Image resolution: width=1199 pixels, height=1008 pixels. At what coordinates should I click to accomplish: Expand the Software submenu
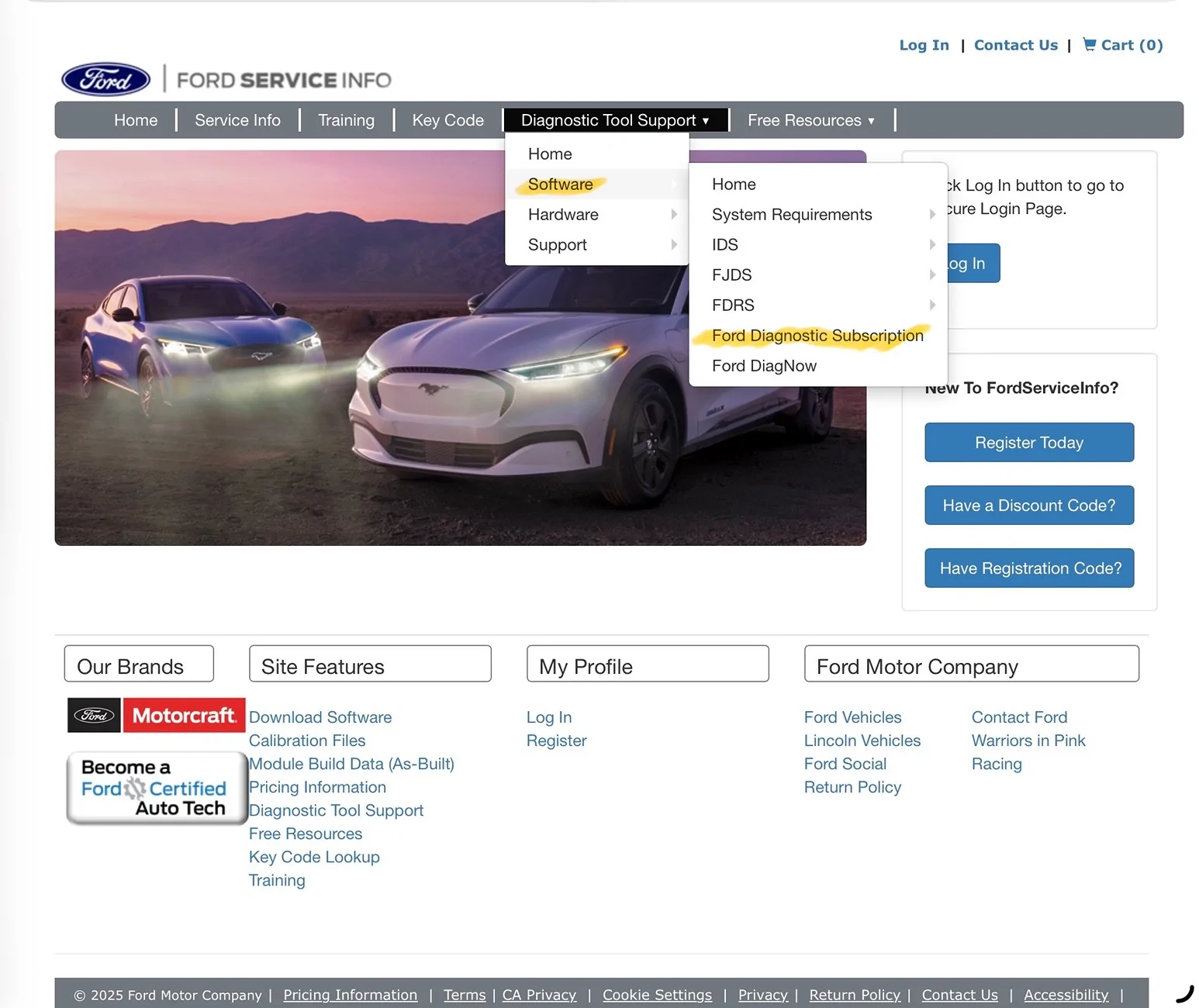pyautogui.click(x=597, y=185)
